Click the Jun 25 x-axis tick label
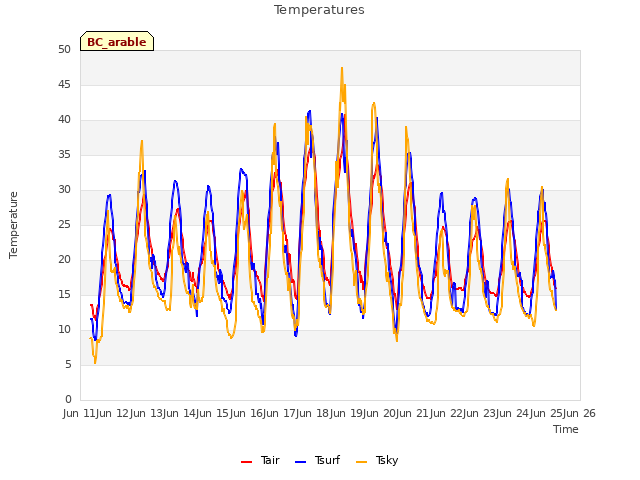640x480 pixels. 544,413
